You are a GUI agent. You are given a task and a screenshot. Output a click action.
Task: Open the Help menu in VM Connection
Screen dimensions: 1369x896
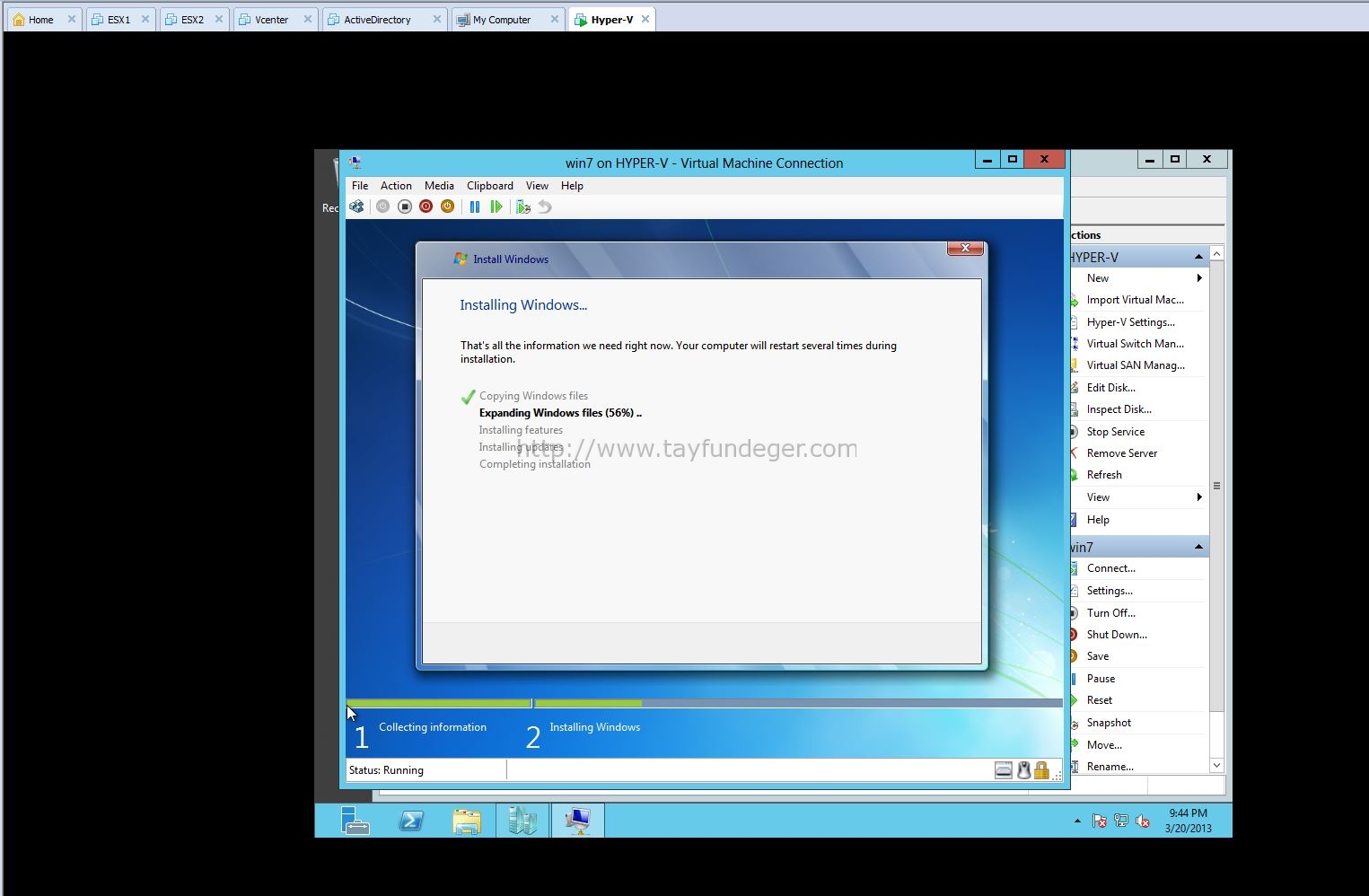pyautogui.click(x=572, y=186)
